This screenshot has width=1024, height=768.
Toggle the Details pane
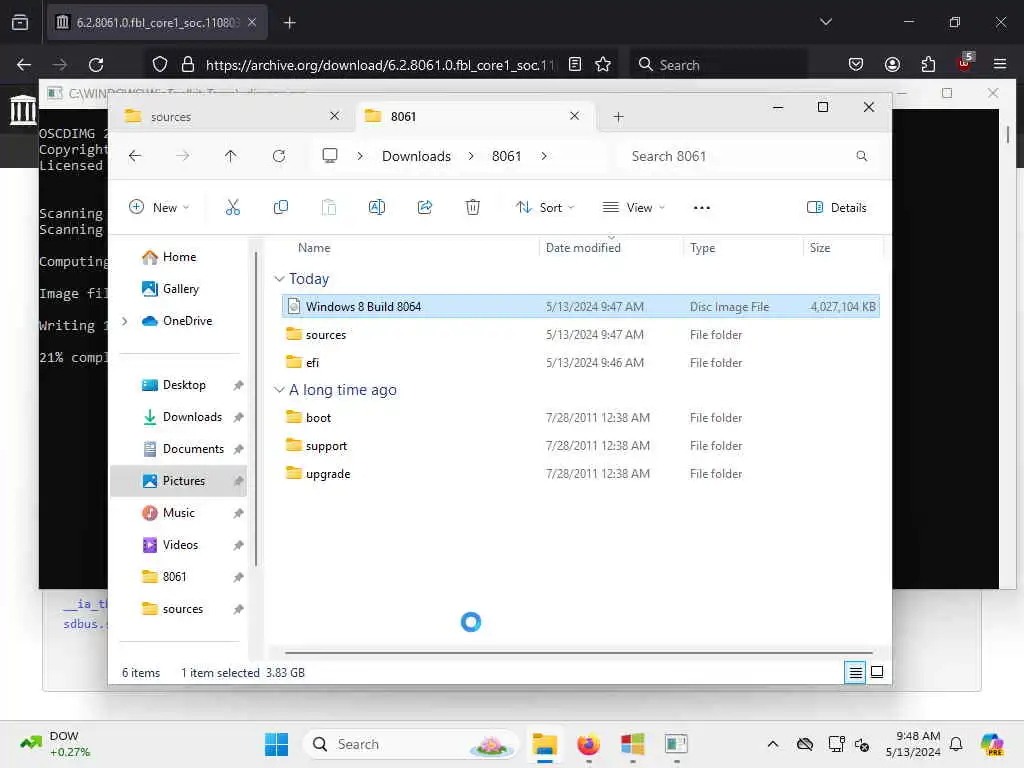[837, 208]
